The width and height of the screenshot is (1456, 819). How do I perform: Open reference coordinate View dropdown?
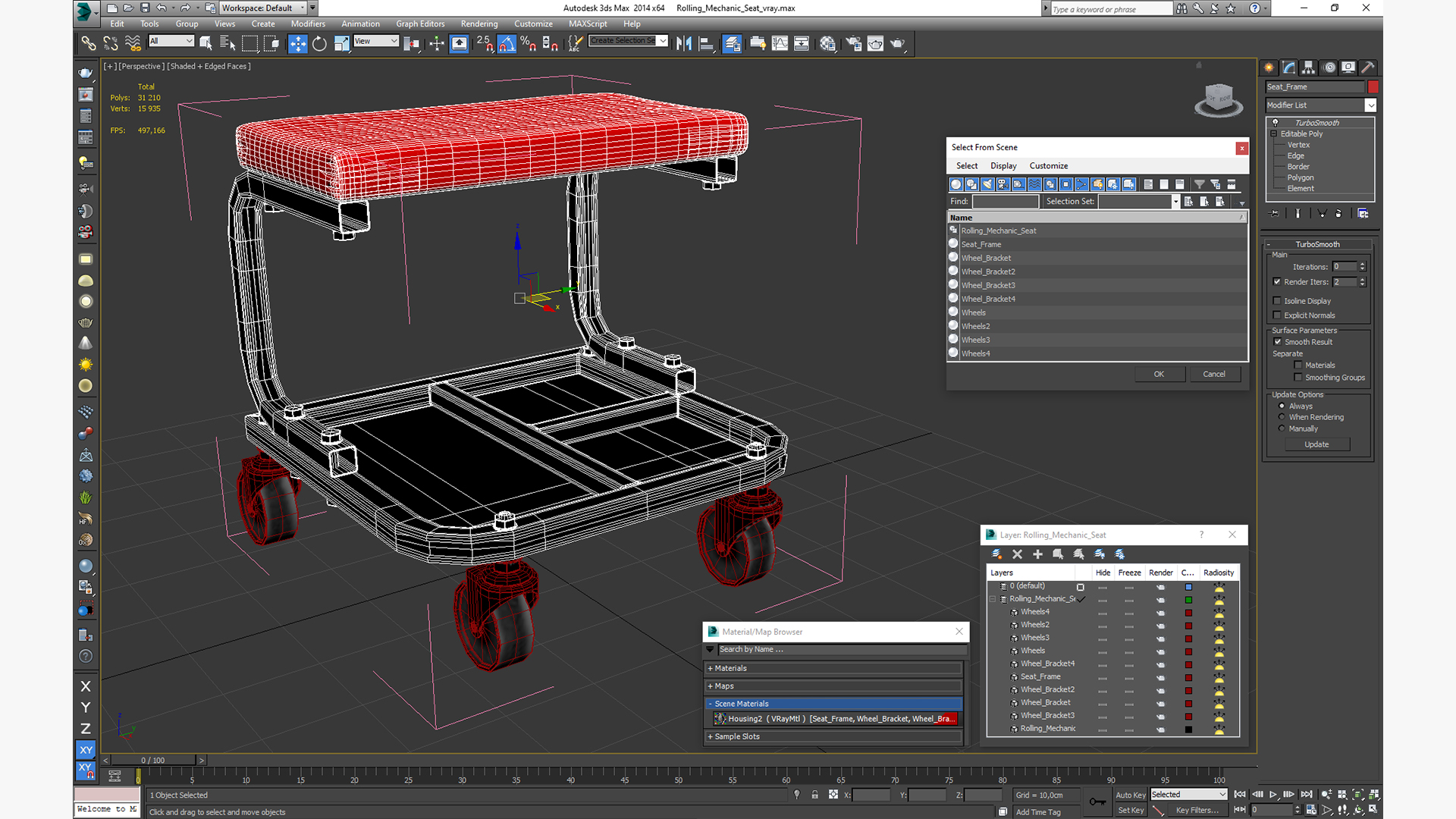pos(376,41)
